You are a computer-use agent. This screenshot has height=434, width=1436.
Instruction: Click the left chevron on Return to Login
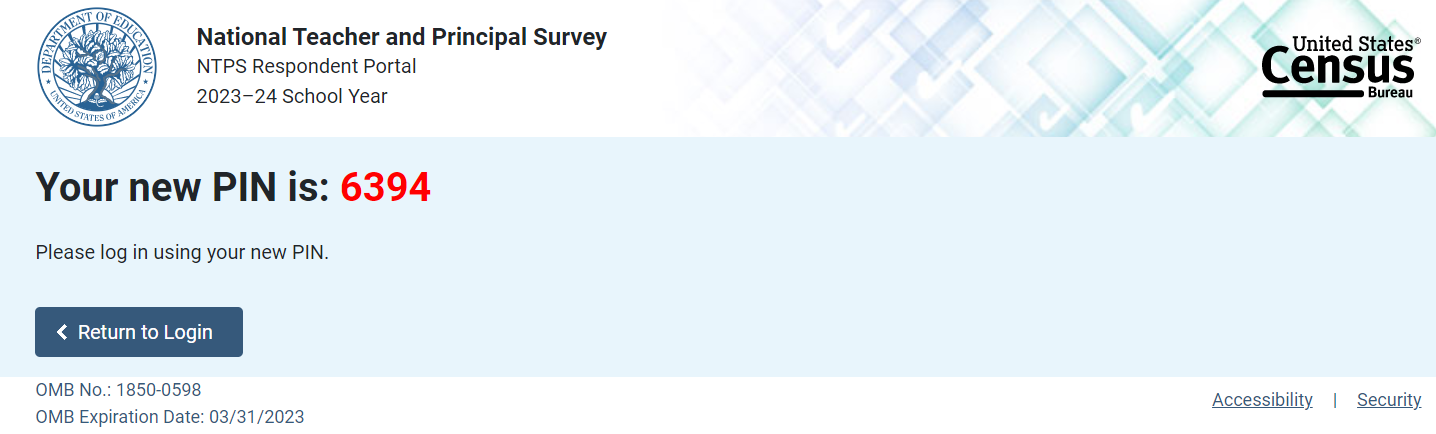point(62,332)
